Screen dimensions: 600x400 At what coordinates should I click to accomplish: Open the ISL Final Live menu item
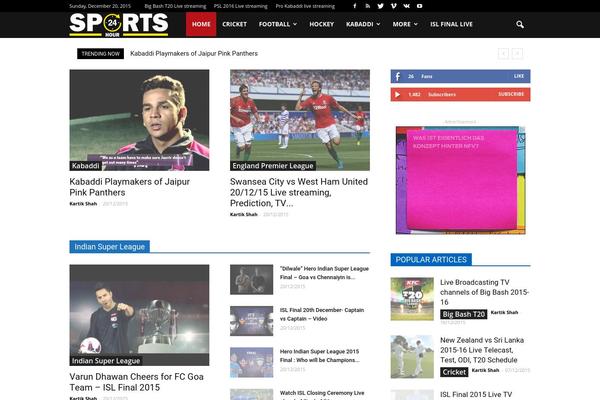pos(453,23)
